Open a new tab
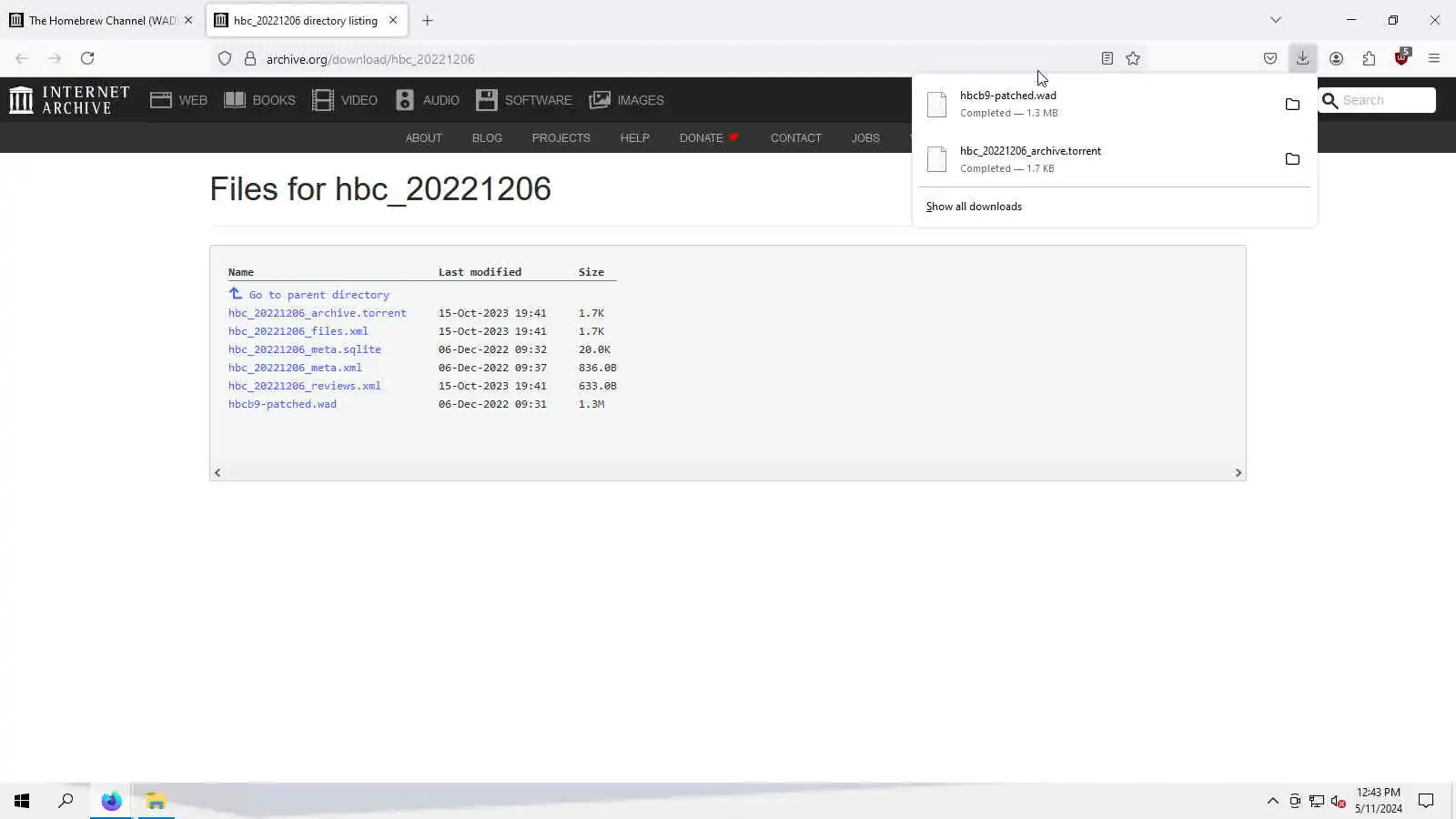The width and height of the screenshot is (1456, 819). point(428,20)
